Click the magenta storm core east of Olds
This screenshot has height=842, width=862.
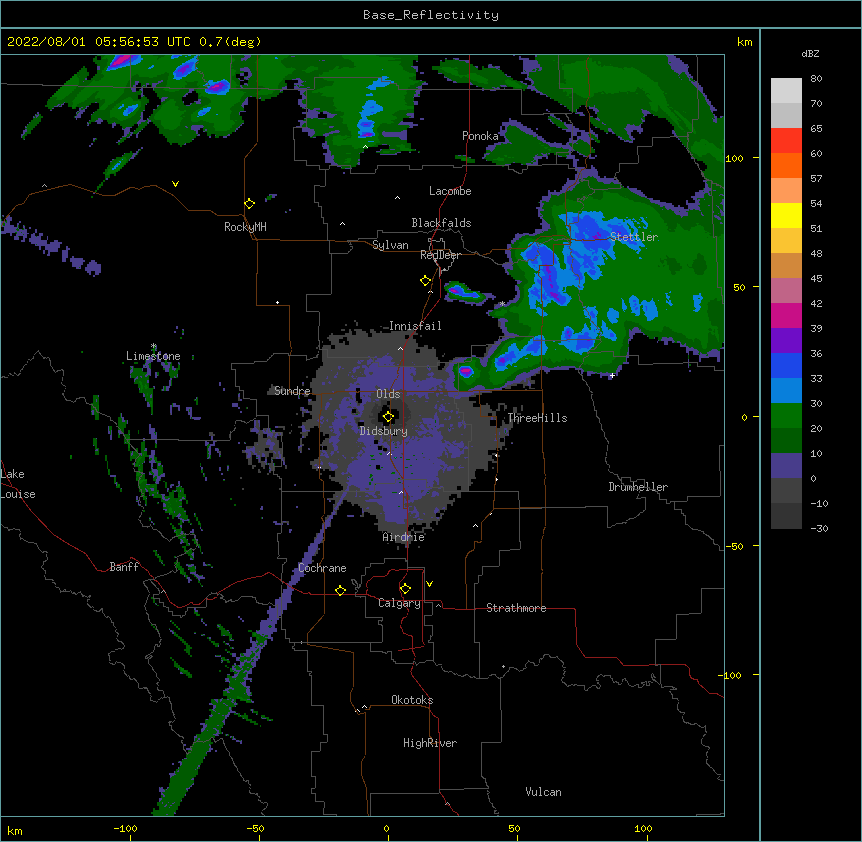466,371
